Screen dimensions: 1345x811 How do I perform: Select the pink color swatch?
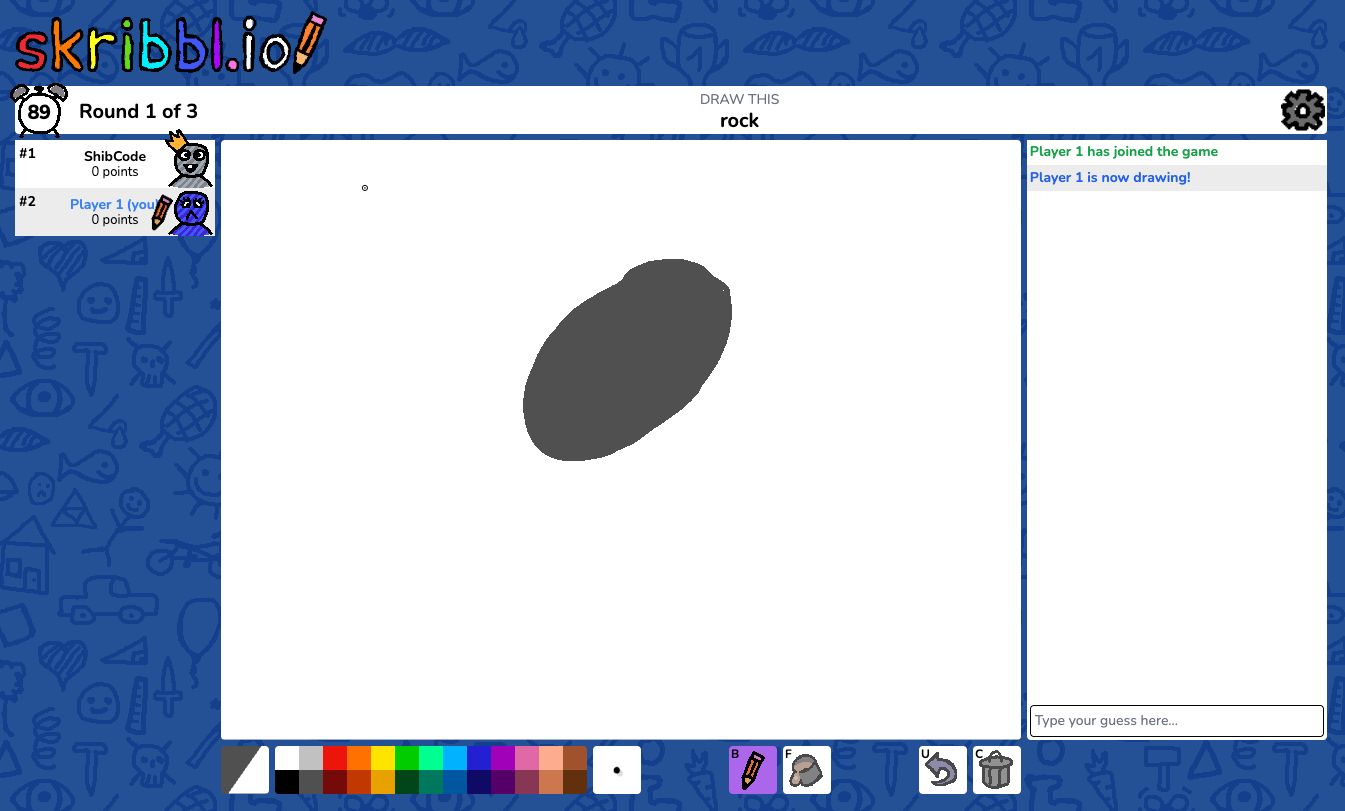527,758
